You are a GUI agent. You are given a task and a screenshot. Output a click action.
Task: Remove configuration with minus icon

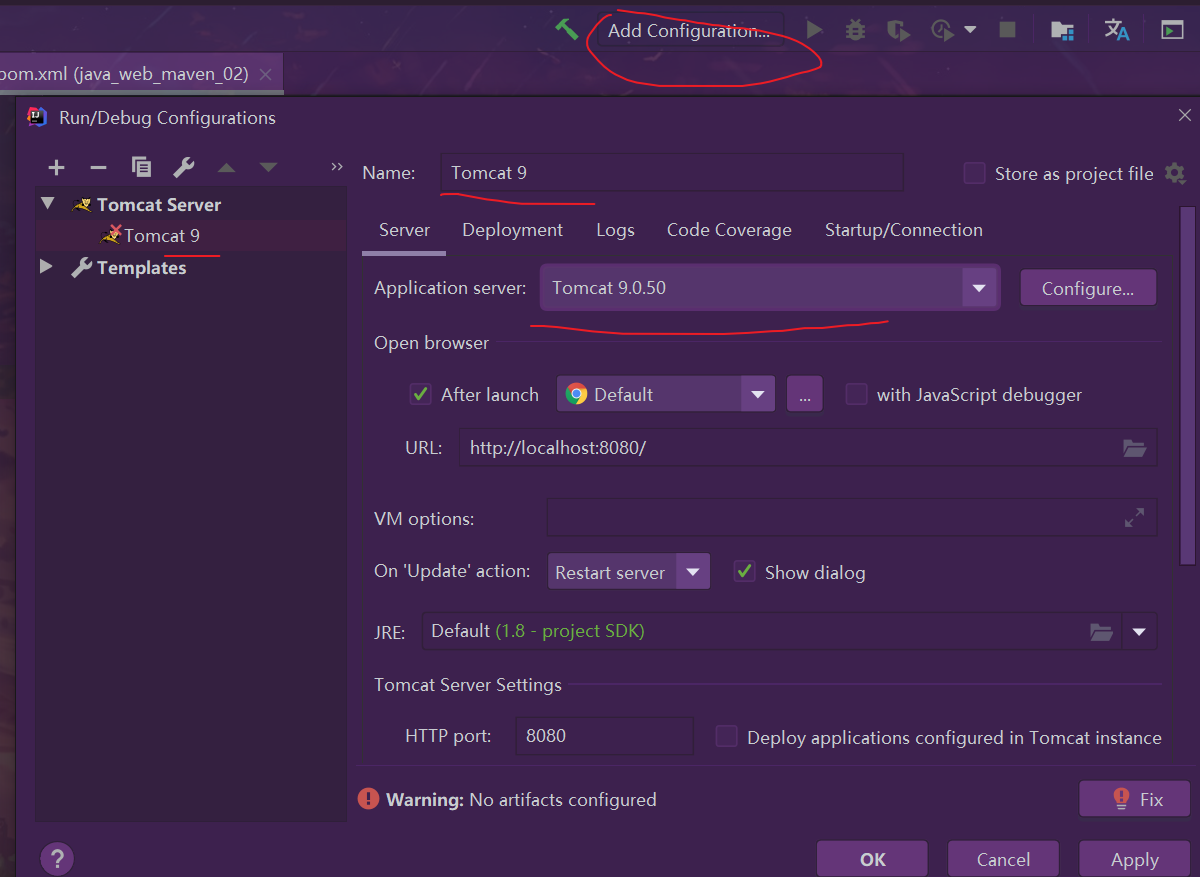click(98, 167)
